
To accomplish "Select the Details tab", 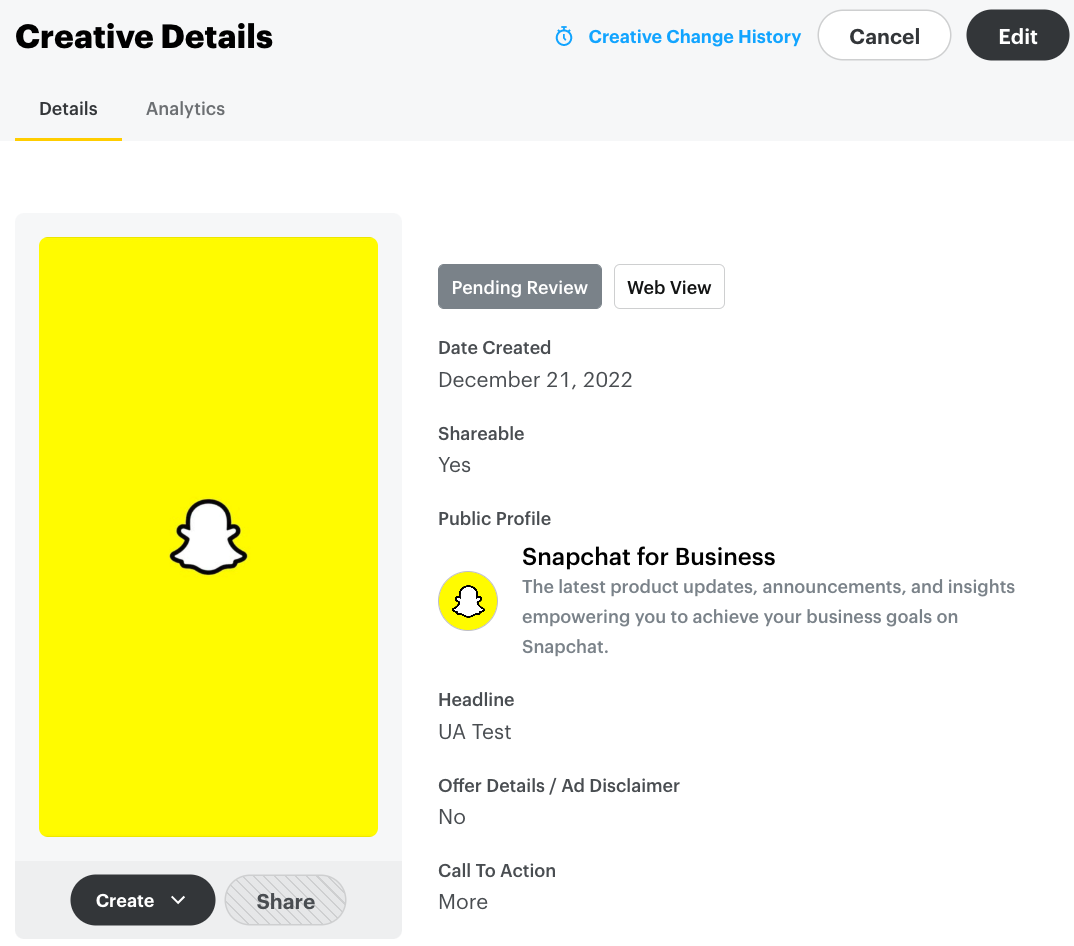I will point(68,108).
